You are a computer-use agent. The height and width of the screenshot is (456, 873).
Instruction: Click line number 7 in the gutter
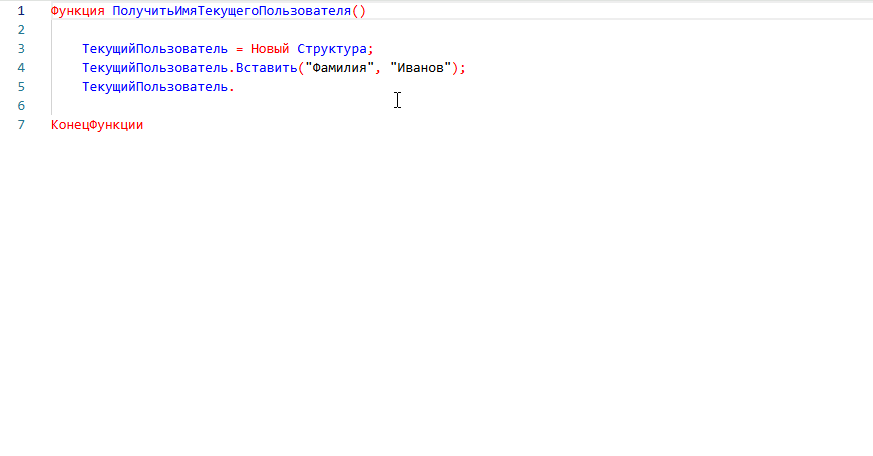[x=21, y=125]
